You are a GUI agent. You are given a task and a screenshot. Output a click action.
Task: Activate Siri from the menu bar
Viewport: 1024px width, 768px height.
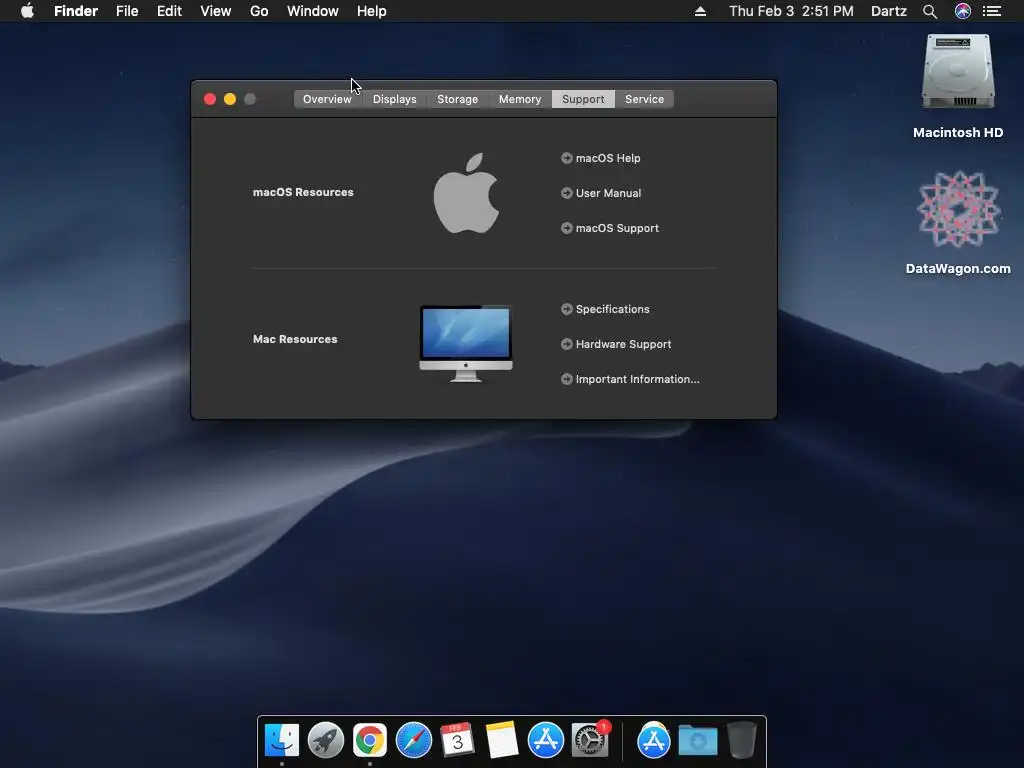click(x=963, y=11)
